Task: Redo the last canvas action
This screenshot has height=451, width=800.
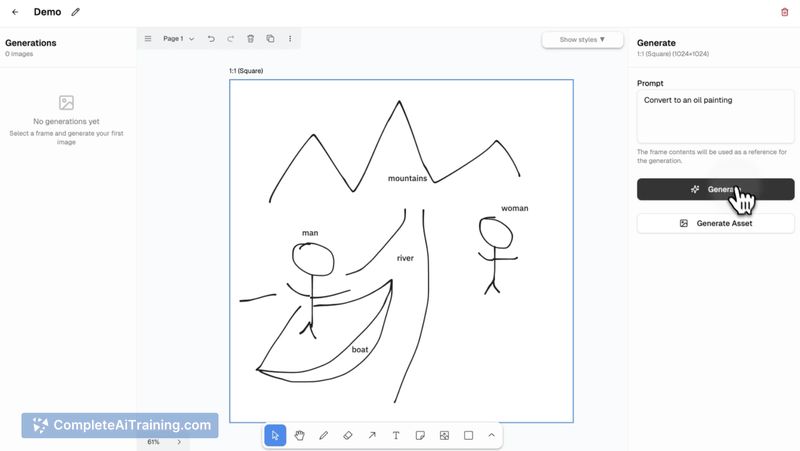Action: pos(231,39)
